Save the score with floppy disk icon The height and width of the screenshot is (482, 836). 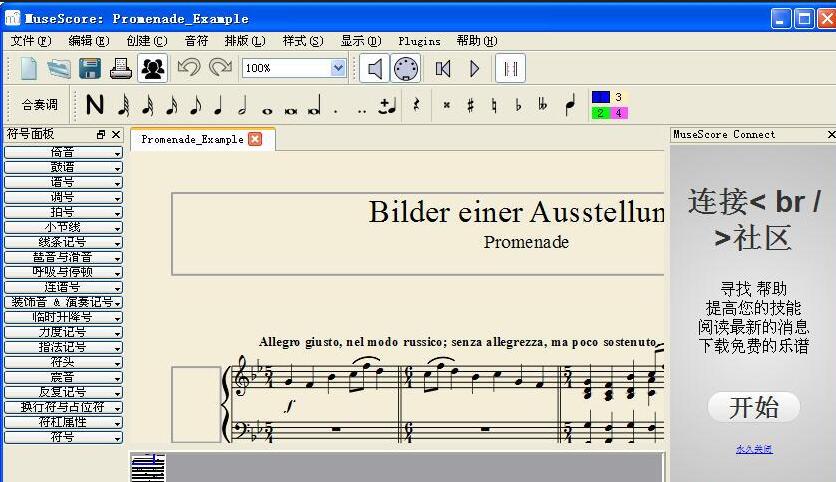(90, 68)
